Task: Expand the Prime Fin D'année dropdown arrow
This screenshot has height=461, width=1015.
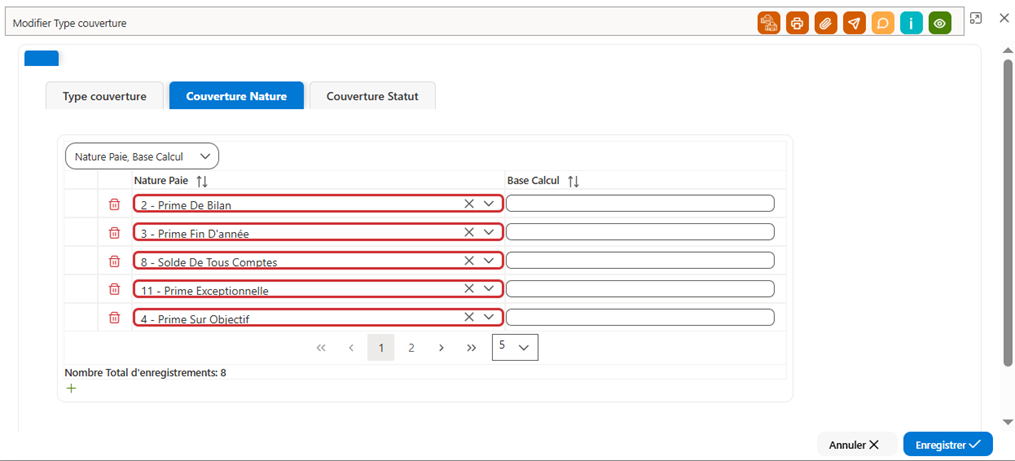Action: tap(489, 232)
